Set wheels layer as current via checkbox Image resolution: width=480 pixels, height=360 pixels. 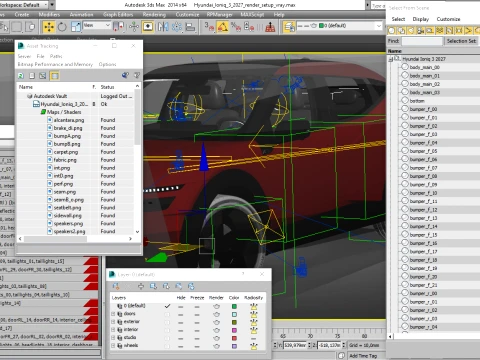(x=167, y=346)
